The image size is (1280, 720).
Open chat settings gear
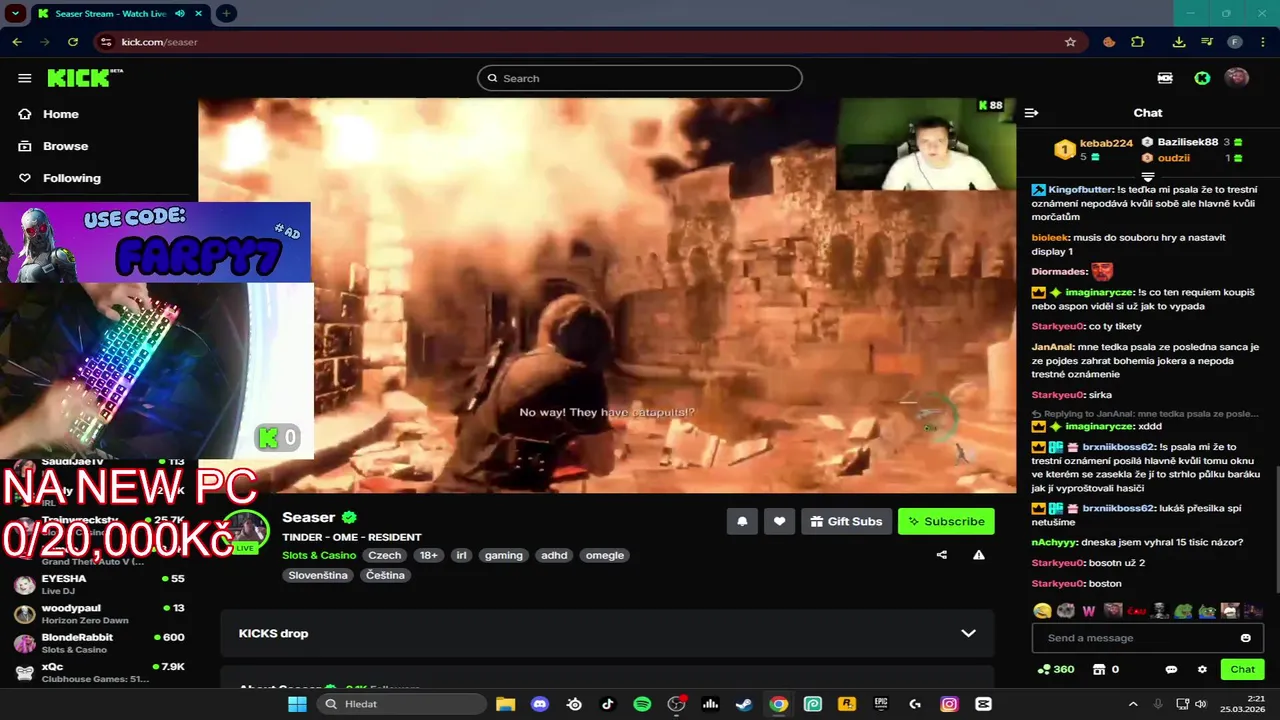pyautogui.click(x=1202, y=669)
